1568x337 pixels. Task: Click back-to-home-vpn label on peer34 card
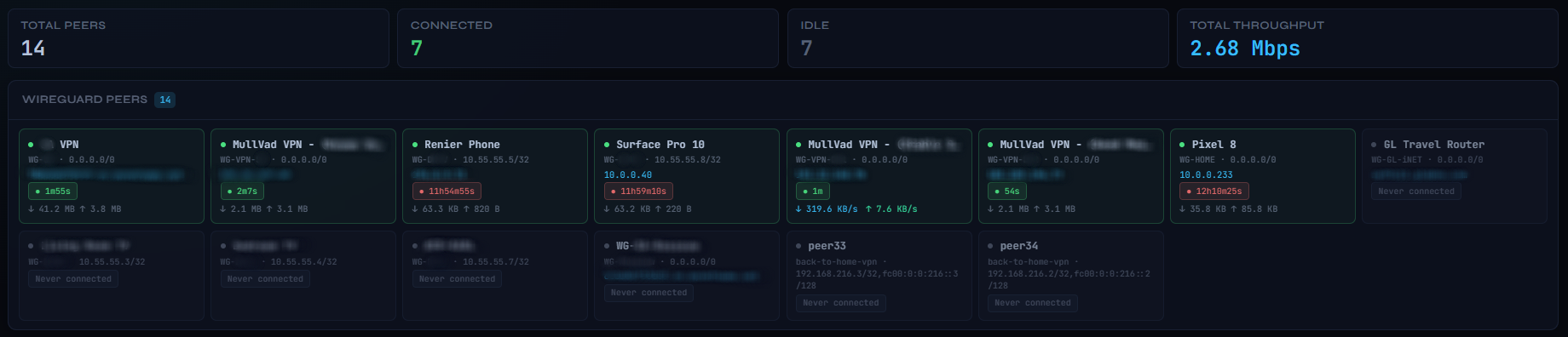pos(1028,262)
